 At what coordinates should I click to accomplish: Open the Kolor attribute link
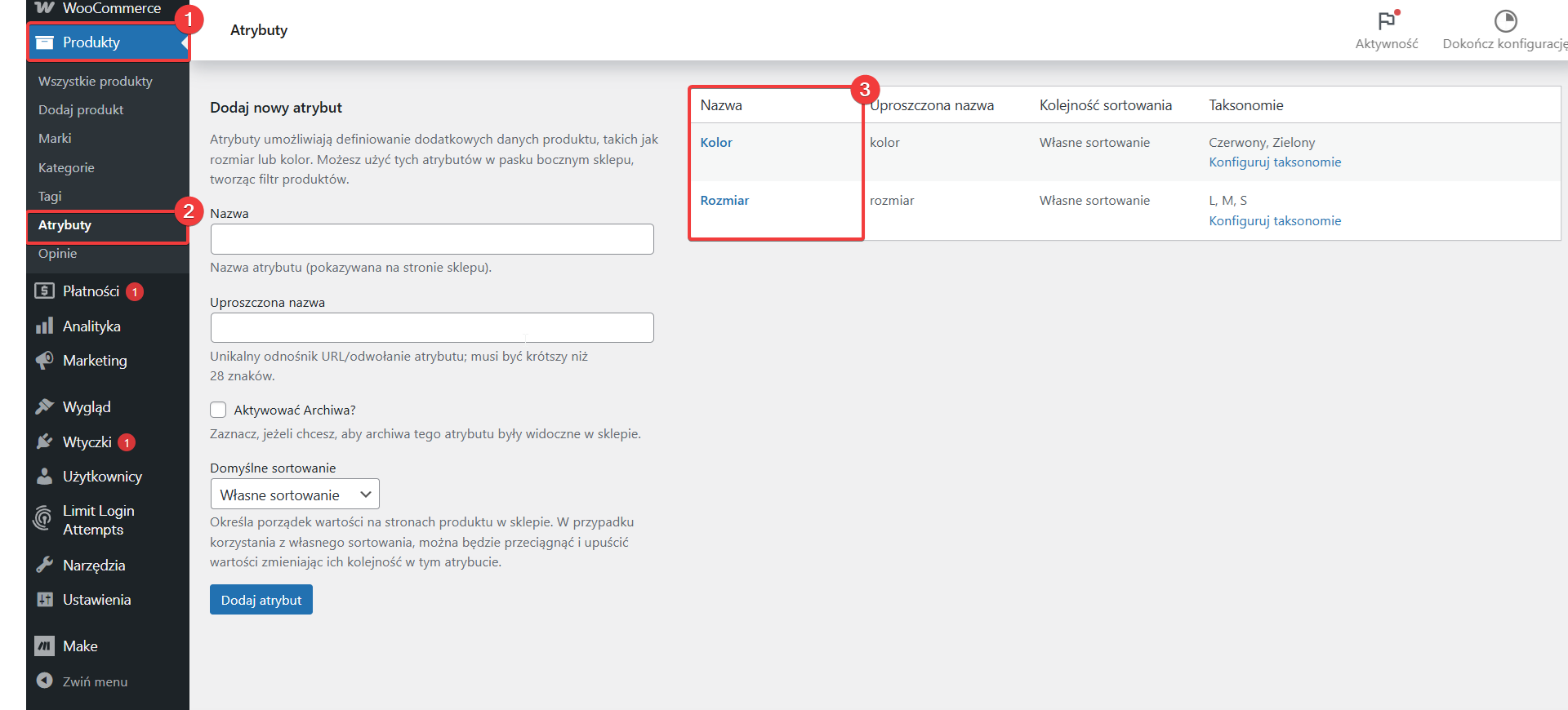point(716,143)
